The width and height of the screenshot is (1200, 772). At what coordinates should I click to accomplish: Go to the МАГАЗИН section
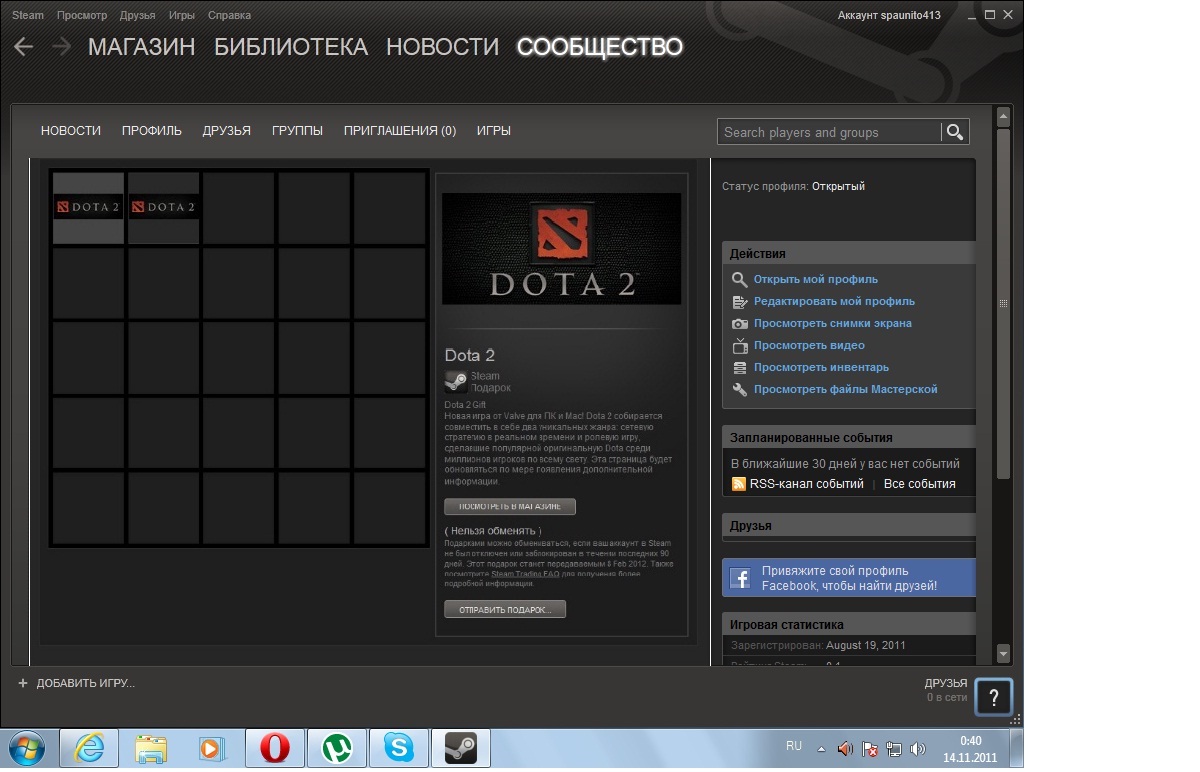[142, 47]
